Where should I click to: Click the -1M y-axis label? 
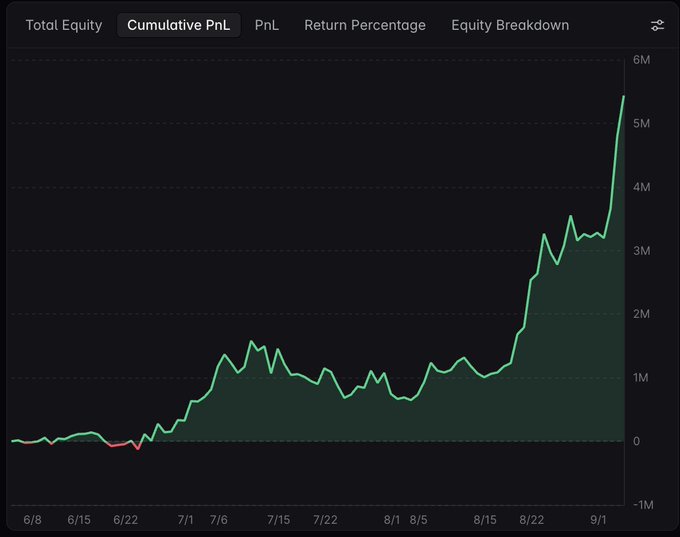click(x=643, y=505)
